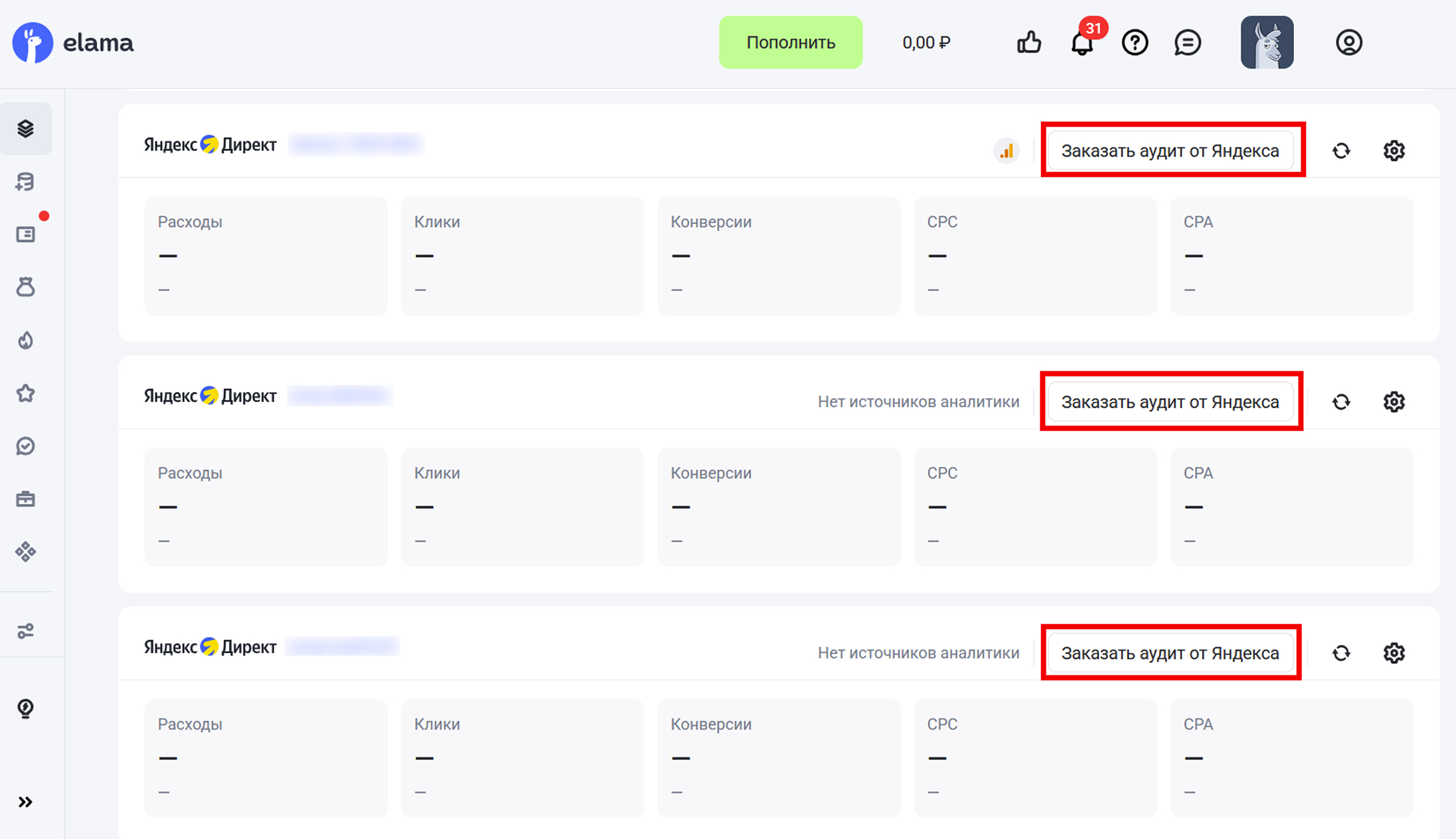Click the llama avatar picture
This screenshot has height=839, width=1456.
pos(1267,43)
